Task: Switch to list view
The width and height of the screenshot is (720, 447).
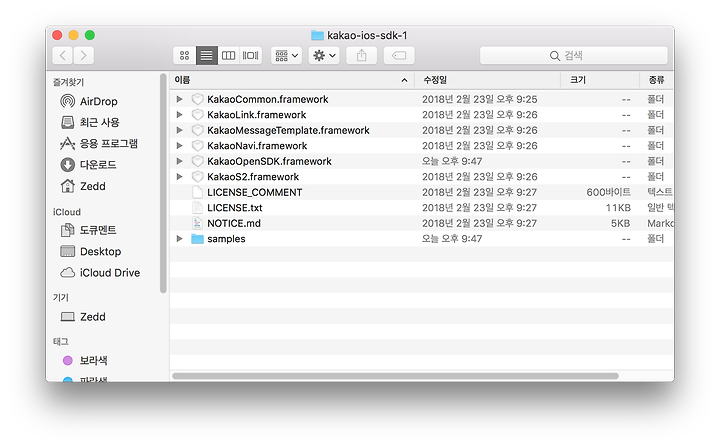Action: [207, 56]
